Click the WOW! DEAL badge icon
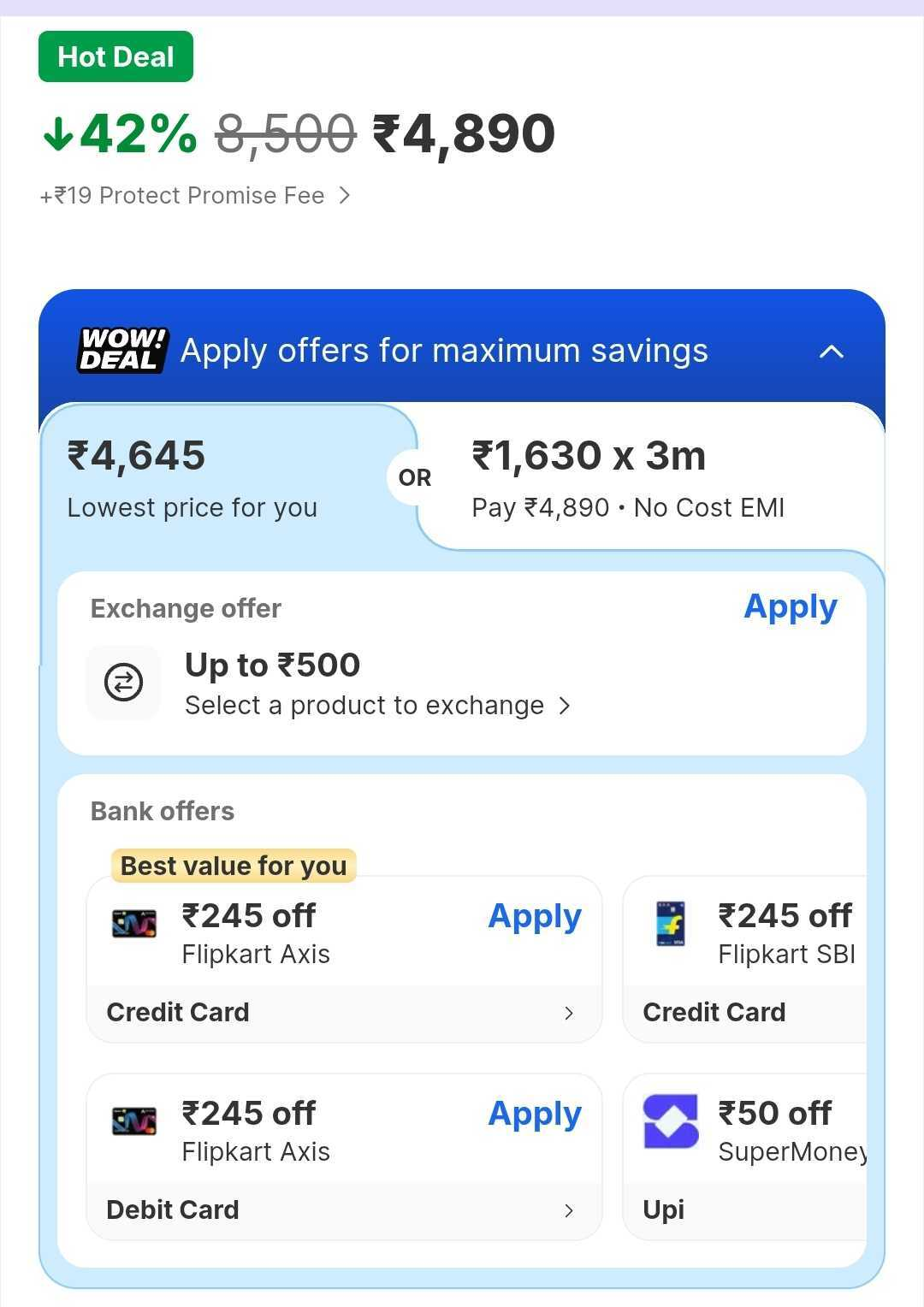 122,351
